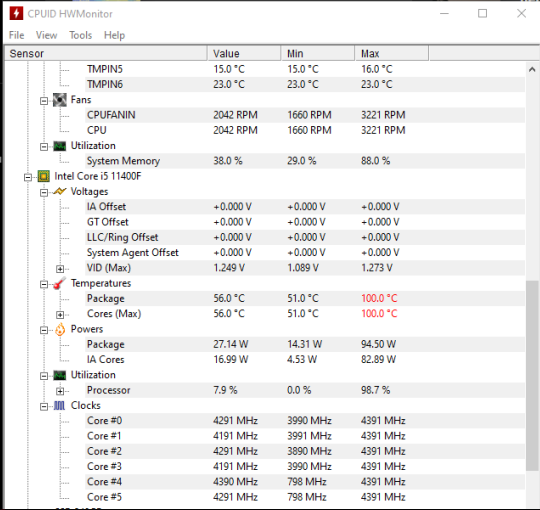
Task: Click the vertical scrollbar thumb
Action: 532,375
